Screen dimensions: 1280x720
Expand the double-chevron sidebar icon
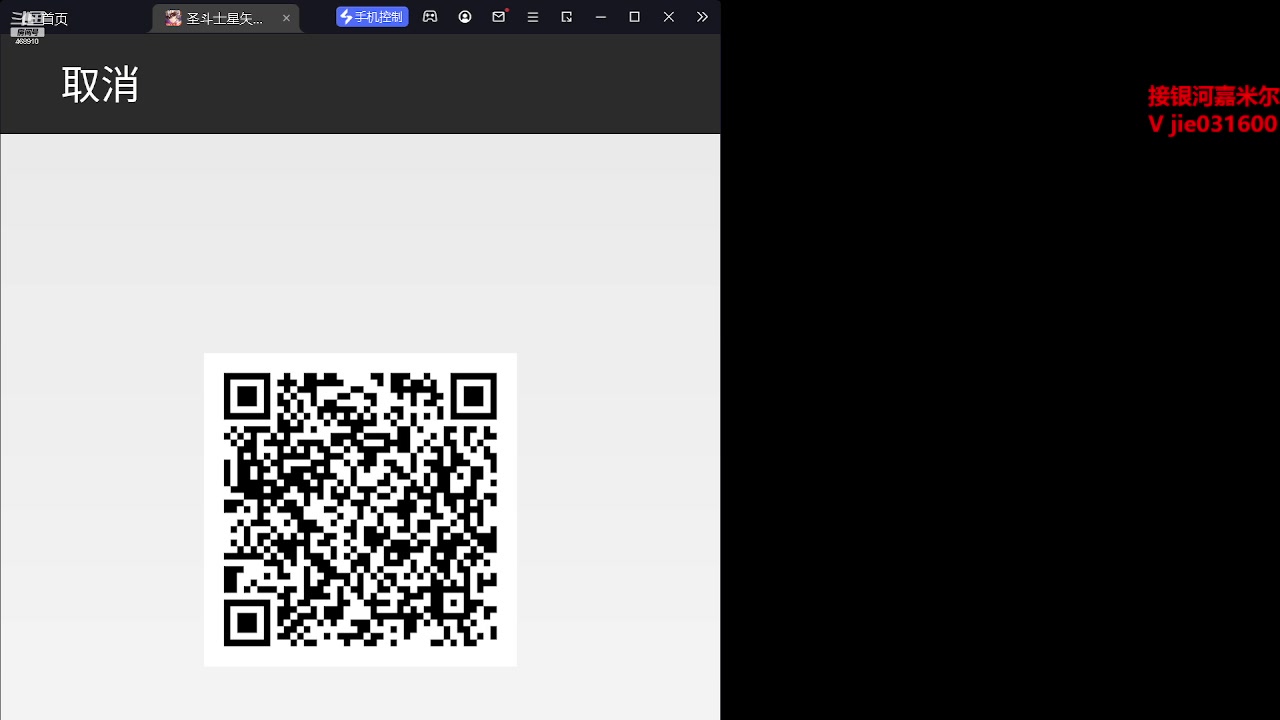(x=702, y=17)
